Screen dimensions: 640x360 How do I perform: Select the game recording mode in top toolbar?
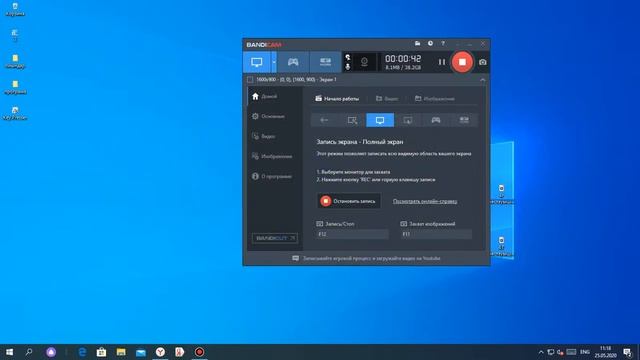[x=293, y=62]
